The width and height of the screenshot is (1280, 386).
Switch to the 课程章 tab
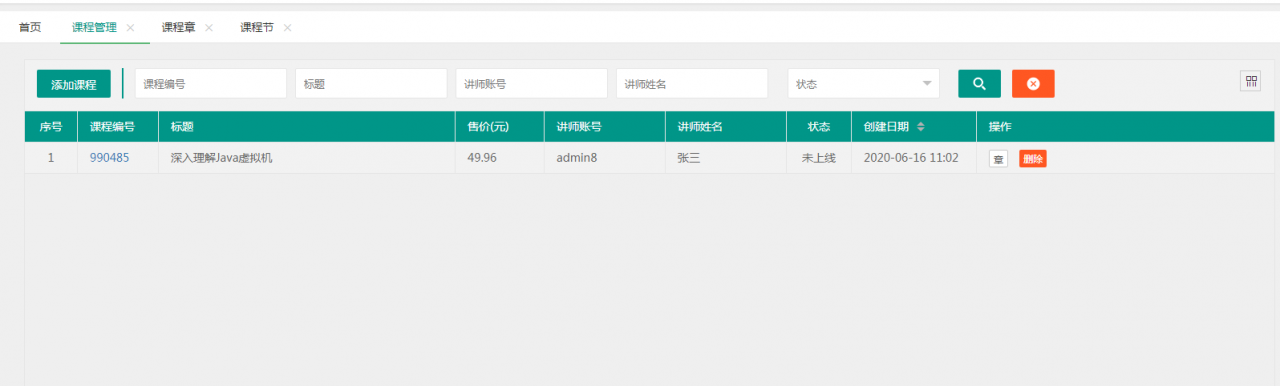pos(178,28)
